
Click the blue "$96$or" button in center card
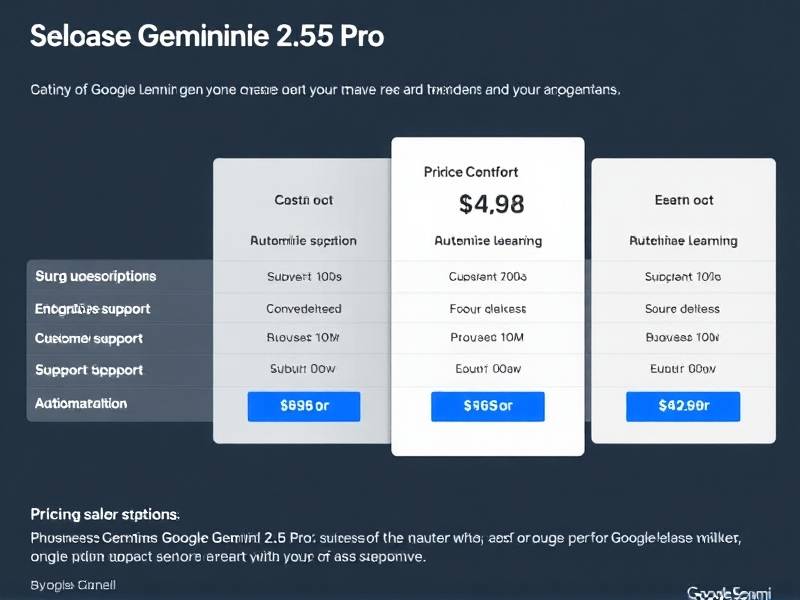click(x=487, y=406)
